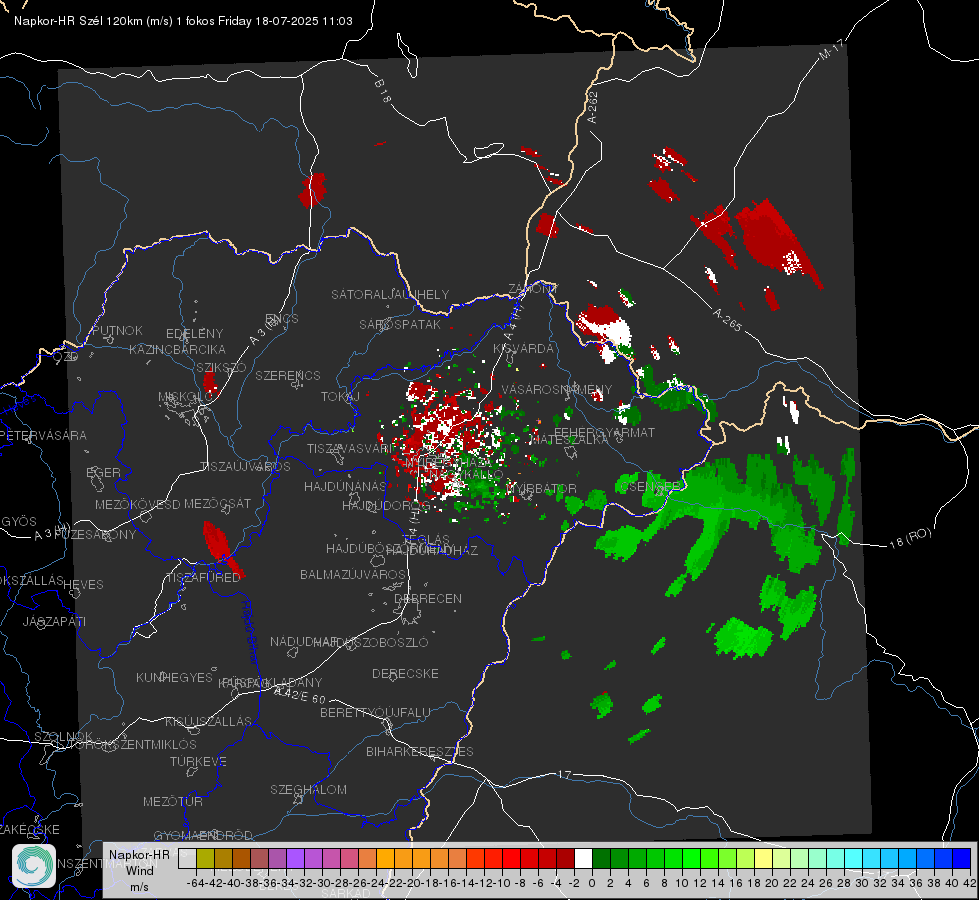This screenshot has width=979, height=900.
Task: Click the BERETTYÓÚJFALU city label
Action: pos(375,712)
